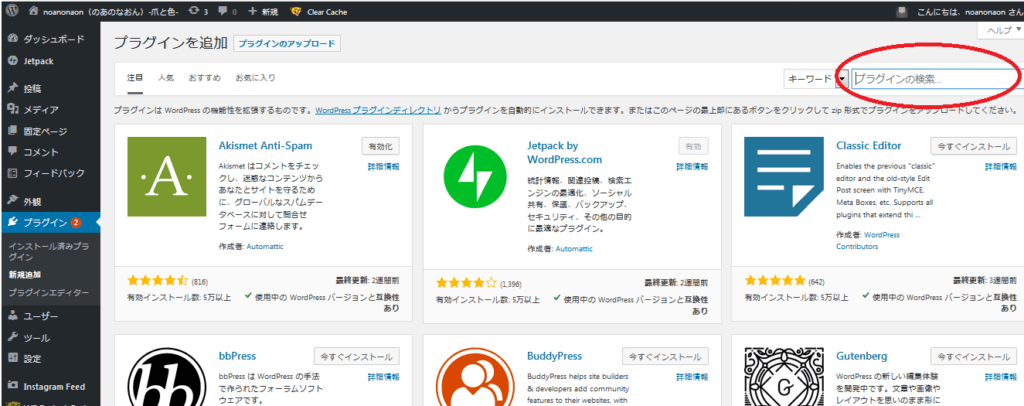Click 有効化 button for Akismet
The image size is (1024, 406).
pos(380,146)
